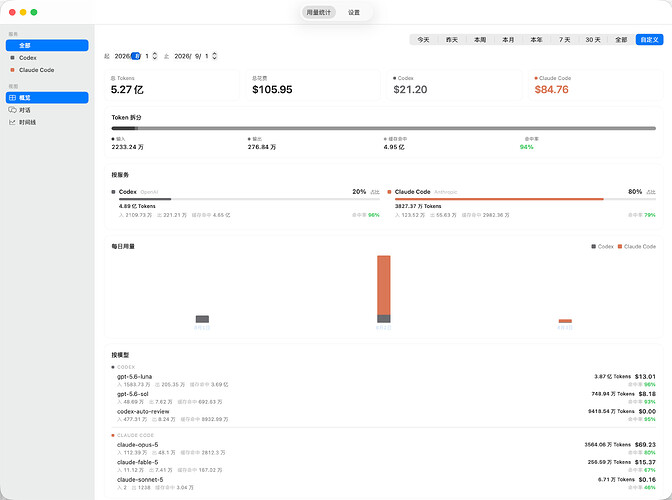Click the Claude Code $84.76 cost card
This screenshot has height=500, width=672.
[x=596, y=85]
